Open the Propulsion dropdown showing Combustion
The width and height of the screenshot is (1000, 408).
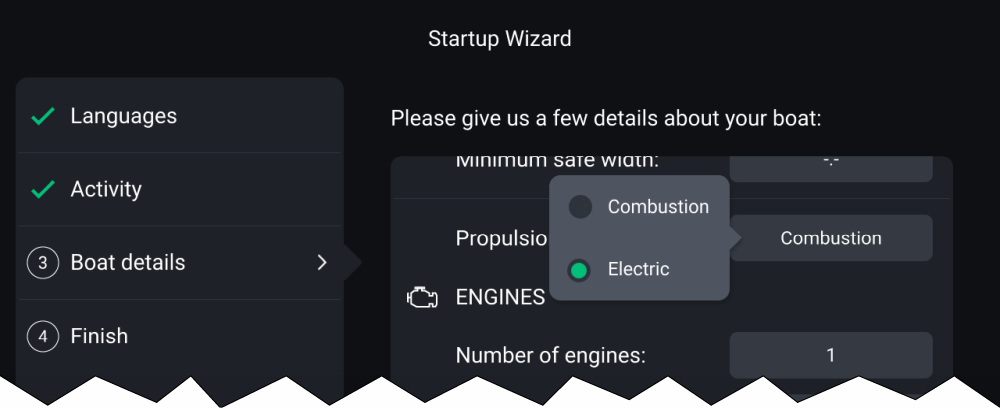click(x=830, y=238)
